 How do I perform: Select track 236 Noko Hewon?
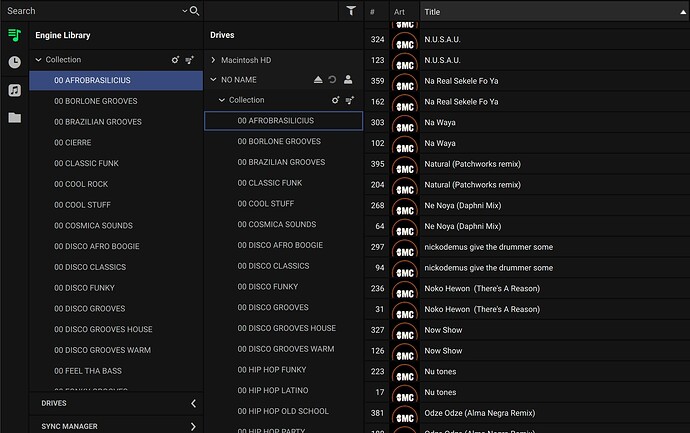[527, 289]
